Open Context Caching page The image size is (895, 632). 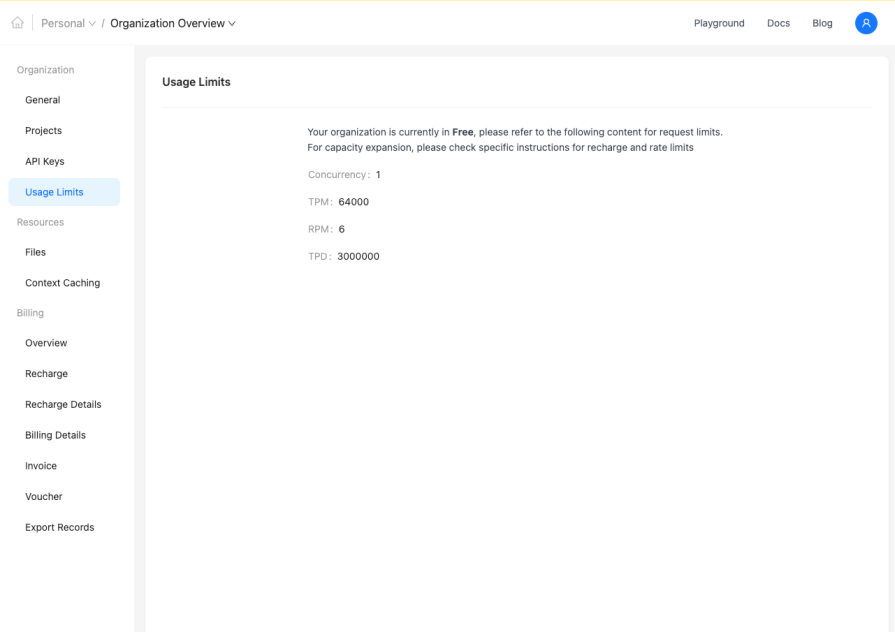[x=64, y=283]
